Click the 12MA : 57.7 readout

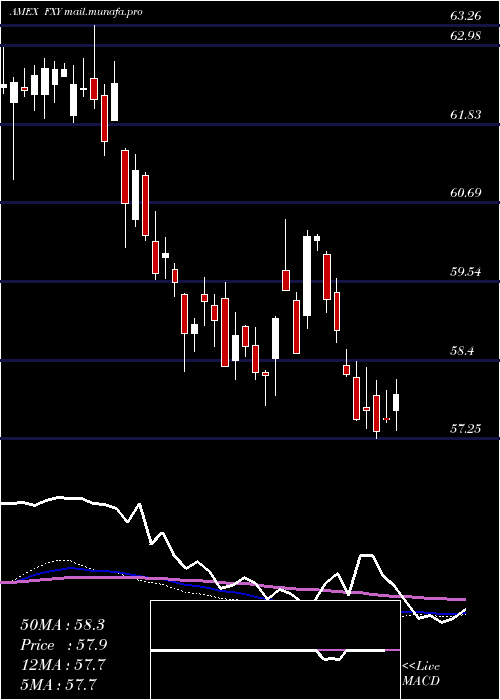point(63,665)
